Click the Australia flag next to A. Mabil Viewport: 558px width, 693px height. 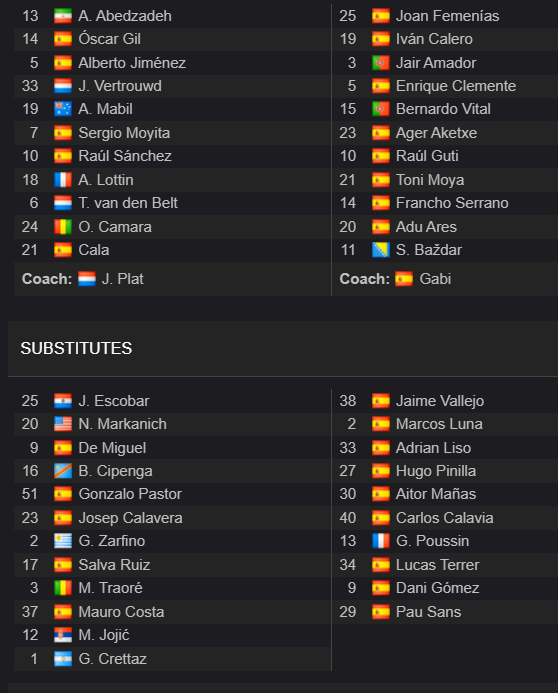point(63,109)
